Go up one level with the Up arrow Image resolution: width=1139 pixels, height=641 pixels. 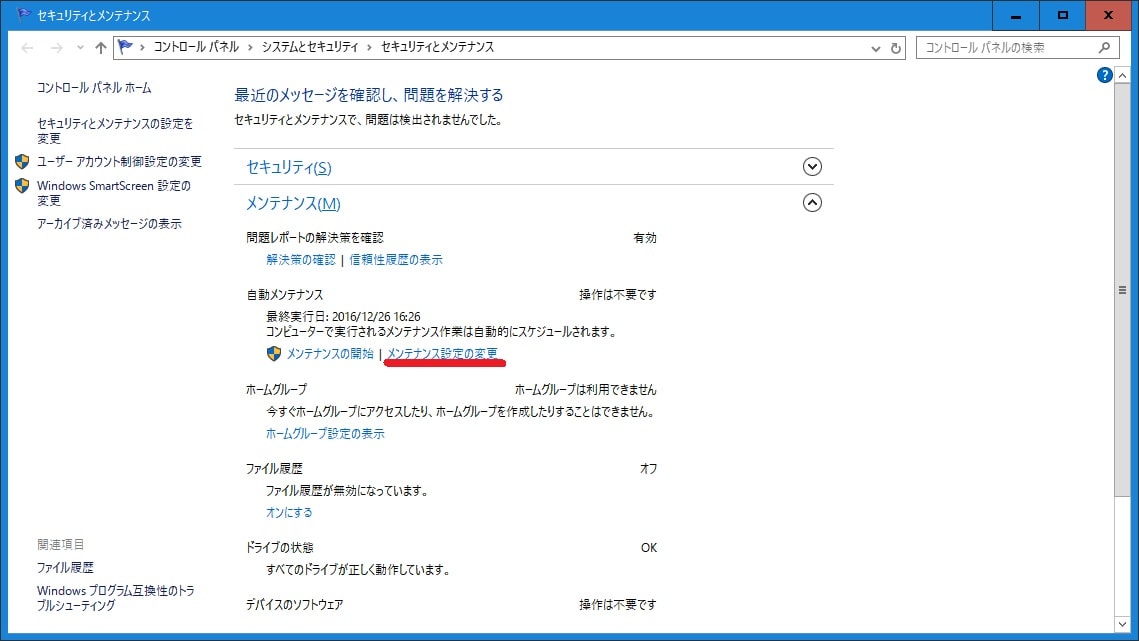(100, 48)
